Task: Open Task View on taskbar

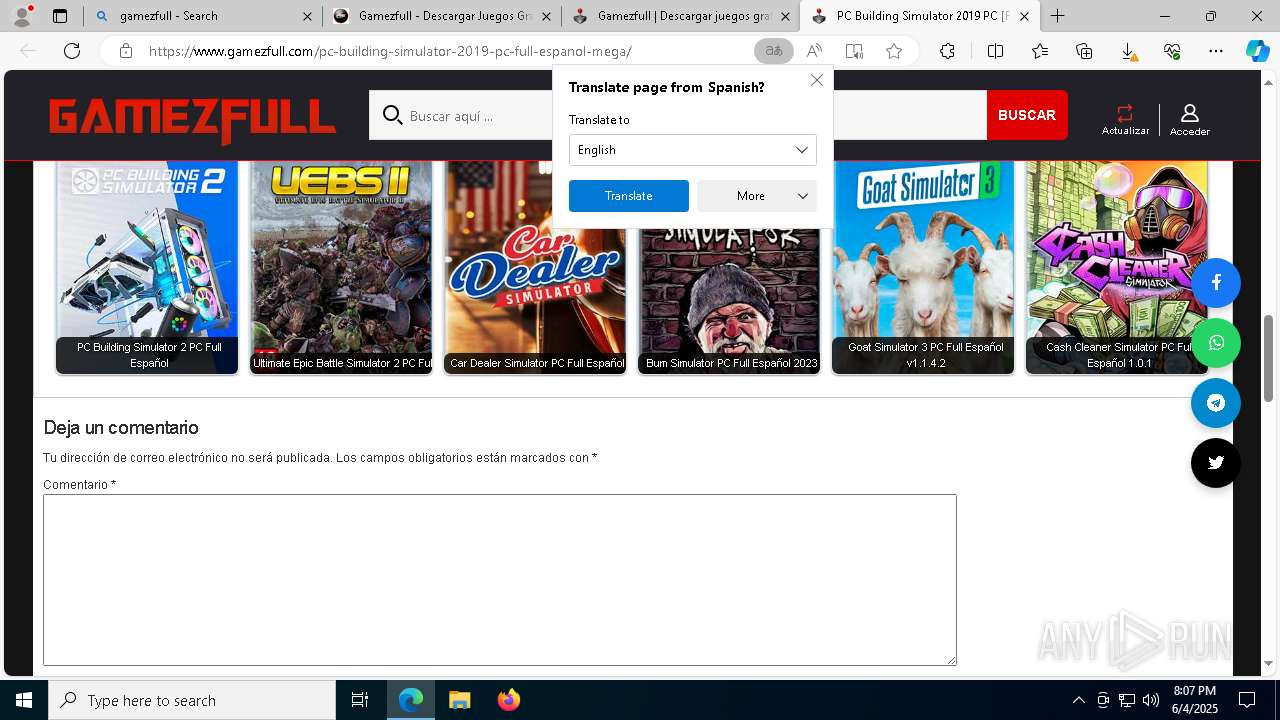Action: 360,700
